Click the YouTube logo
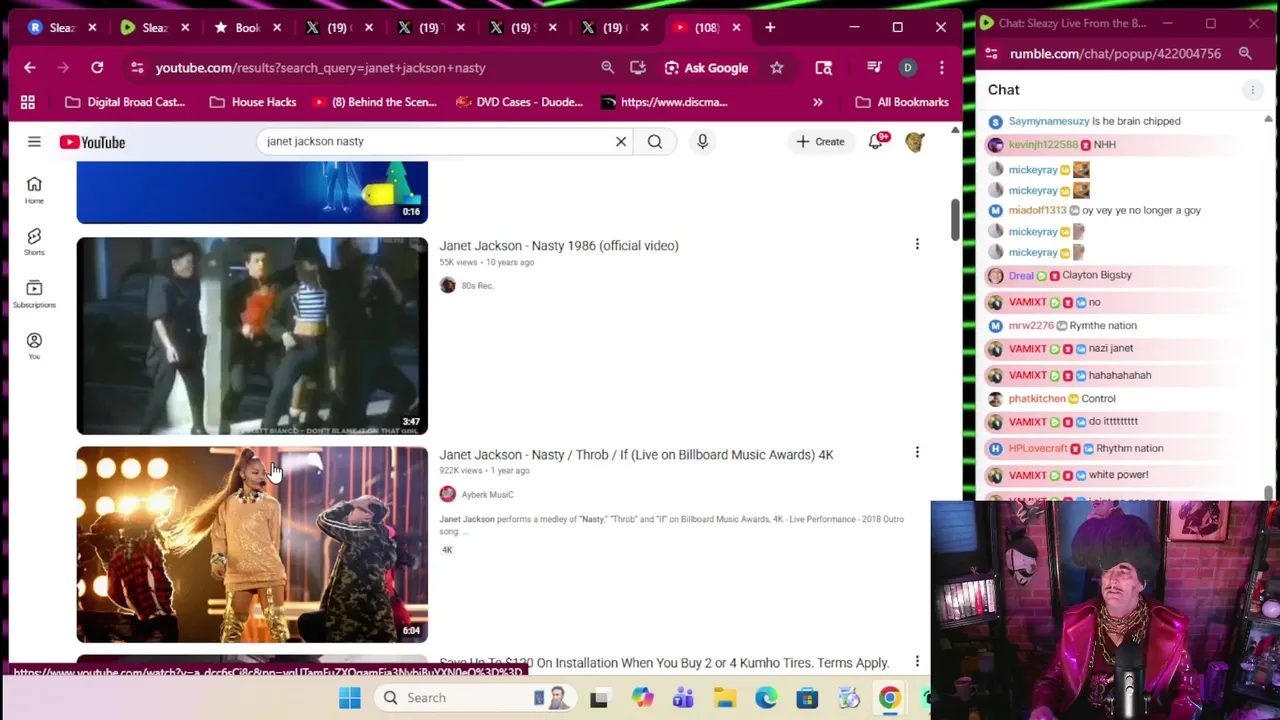Image resolution: width=1280 pixels, height=720 pixels. [x=92, y=142]
